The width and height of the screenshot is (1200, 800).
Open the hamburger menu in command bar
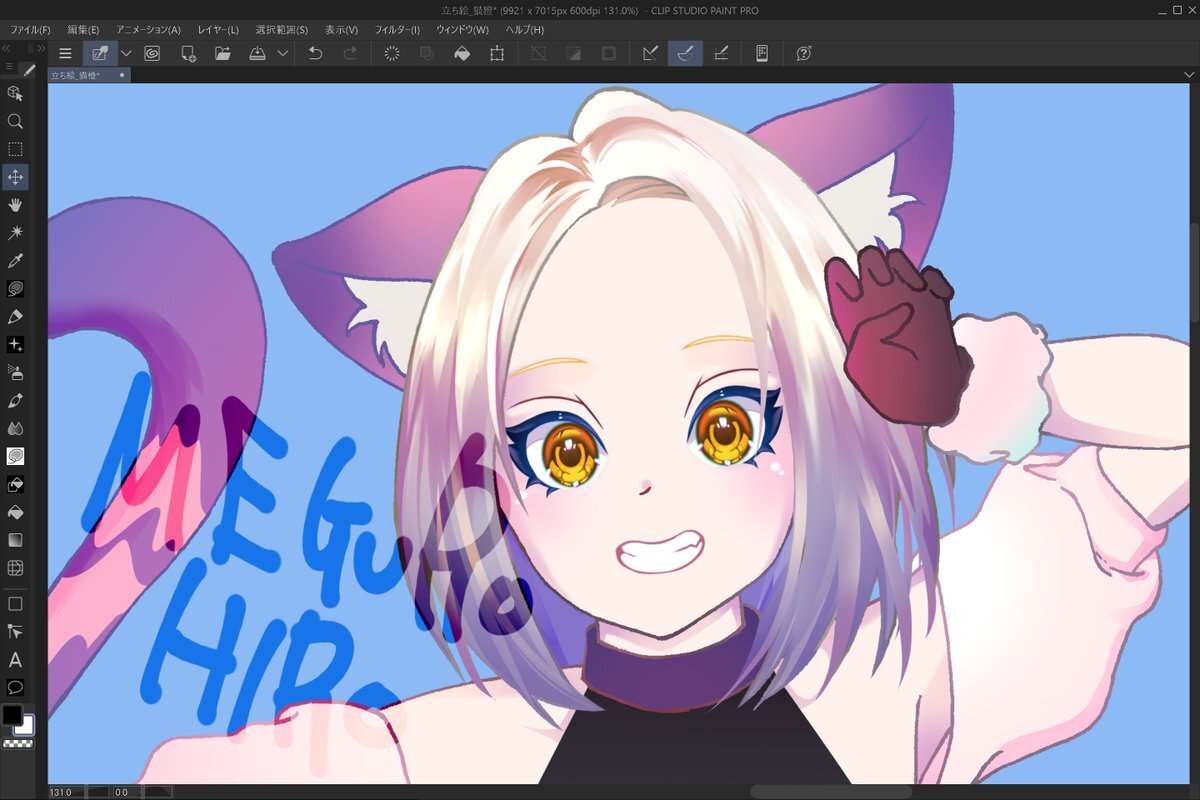pyautogui.click(x=65, y=54)
